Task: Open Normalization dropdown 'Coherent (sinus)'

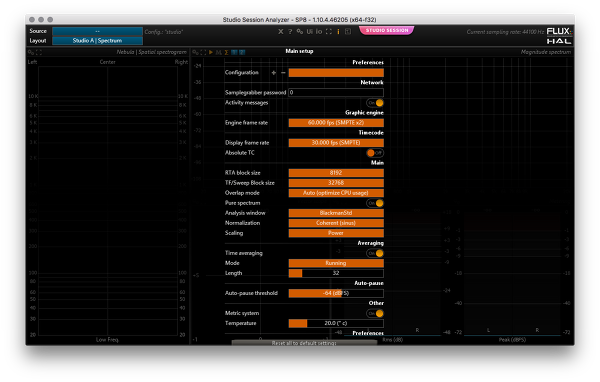Action: pyautogui.click(x=336, y=223)
